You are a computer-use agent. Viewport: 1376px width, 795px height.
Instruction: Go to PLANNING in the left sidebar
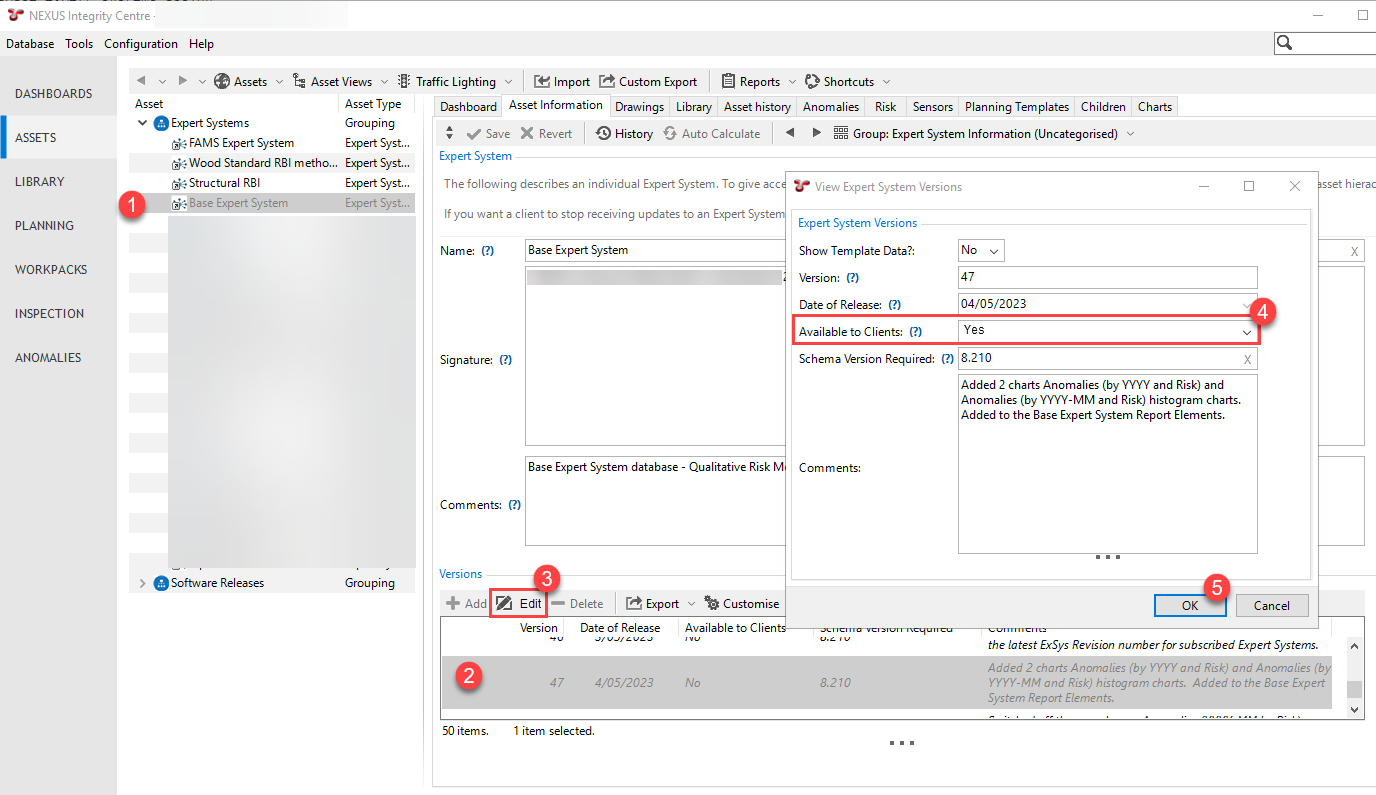(44, 226)
